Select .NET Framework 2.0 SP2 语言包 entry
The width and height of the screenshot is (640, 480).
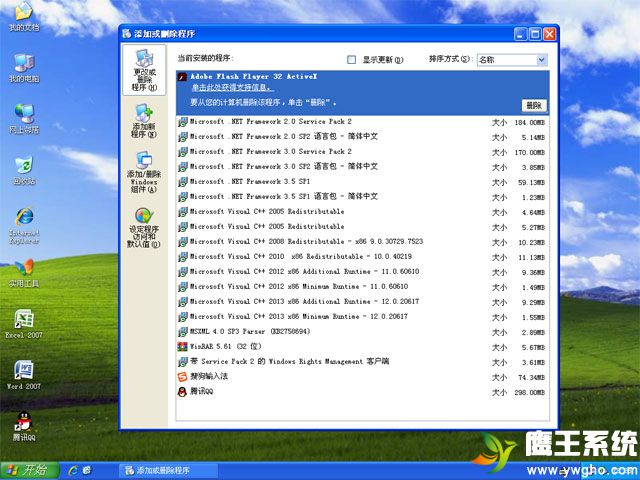coord(362,137)
